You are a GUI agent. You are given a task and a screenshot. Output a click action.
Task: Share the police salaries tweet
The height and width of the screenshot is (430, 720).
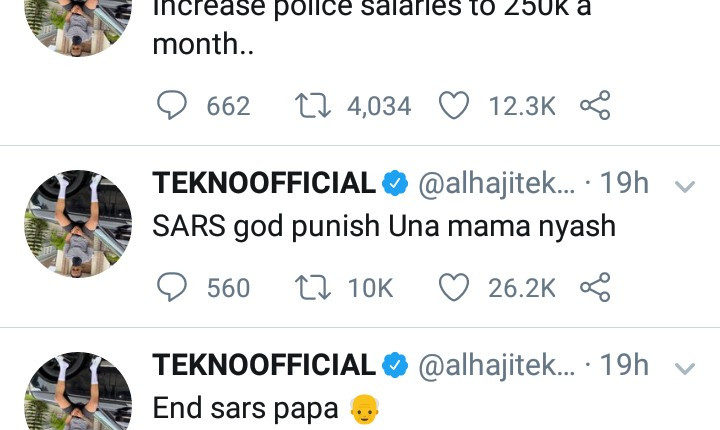(x=595, y=106)
